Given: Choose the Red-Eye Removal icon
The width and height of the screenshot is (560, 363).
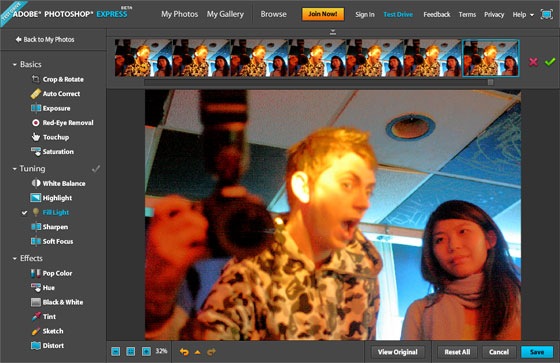Looking at the screenshot, I should click(35, 123).
